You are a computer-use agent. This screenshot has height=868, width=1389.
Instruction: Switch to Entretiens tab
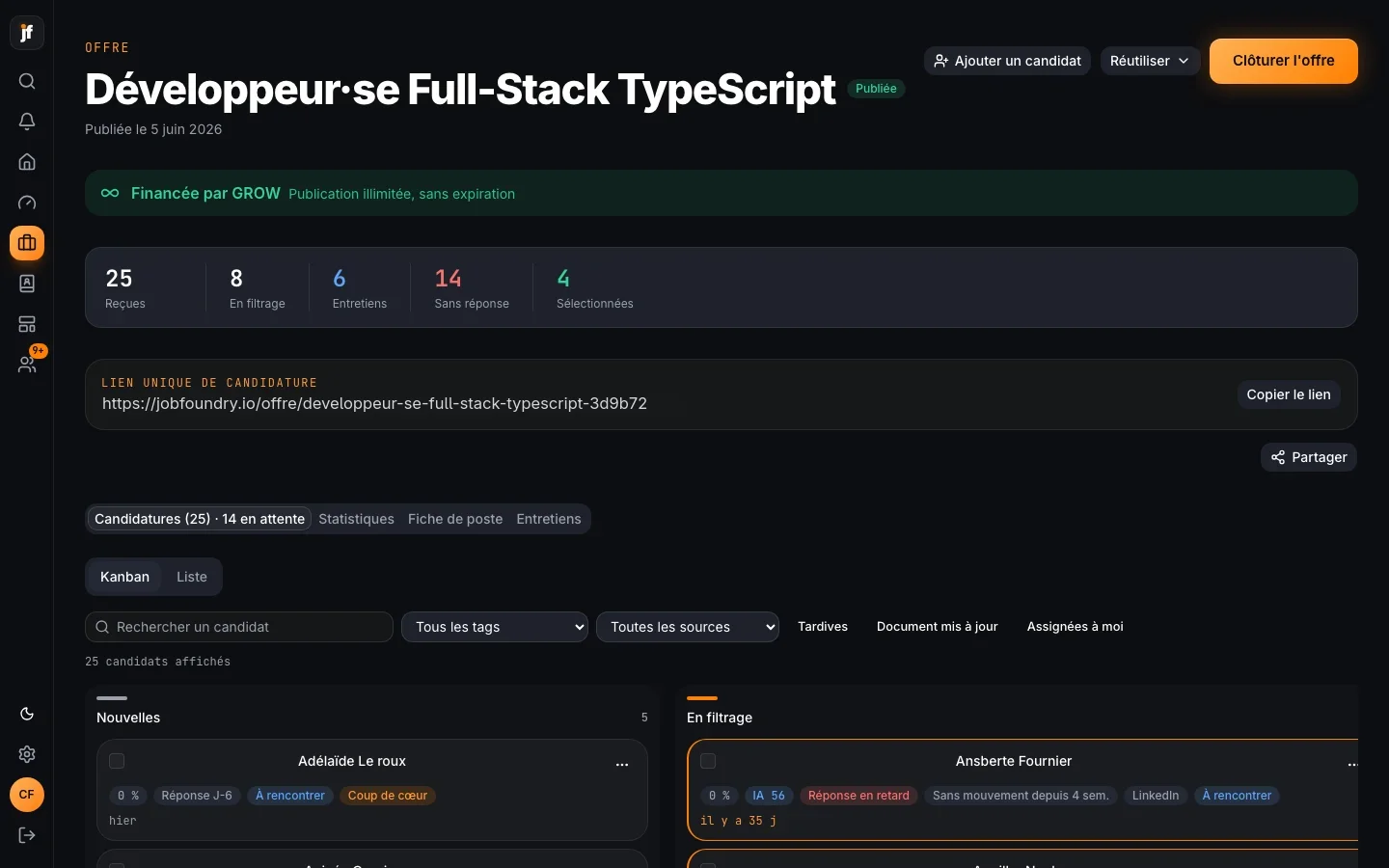[x=549, y=519]
